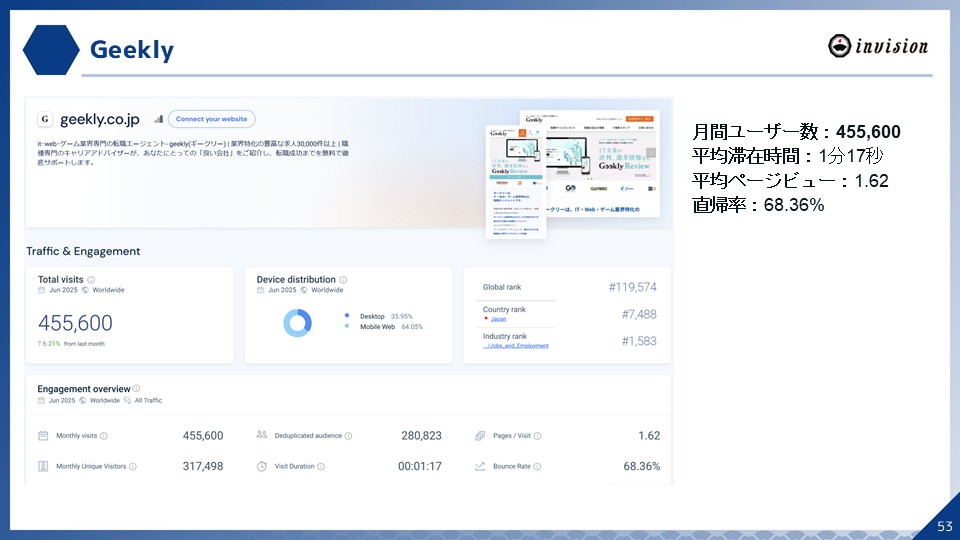The width and height of the screenshot is (960, 540).
Task: Click the Desktop blue legend dot
Action: [x=347, y=316]
